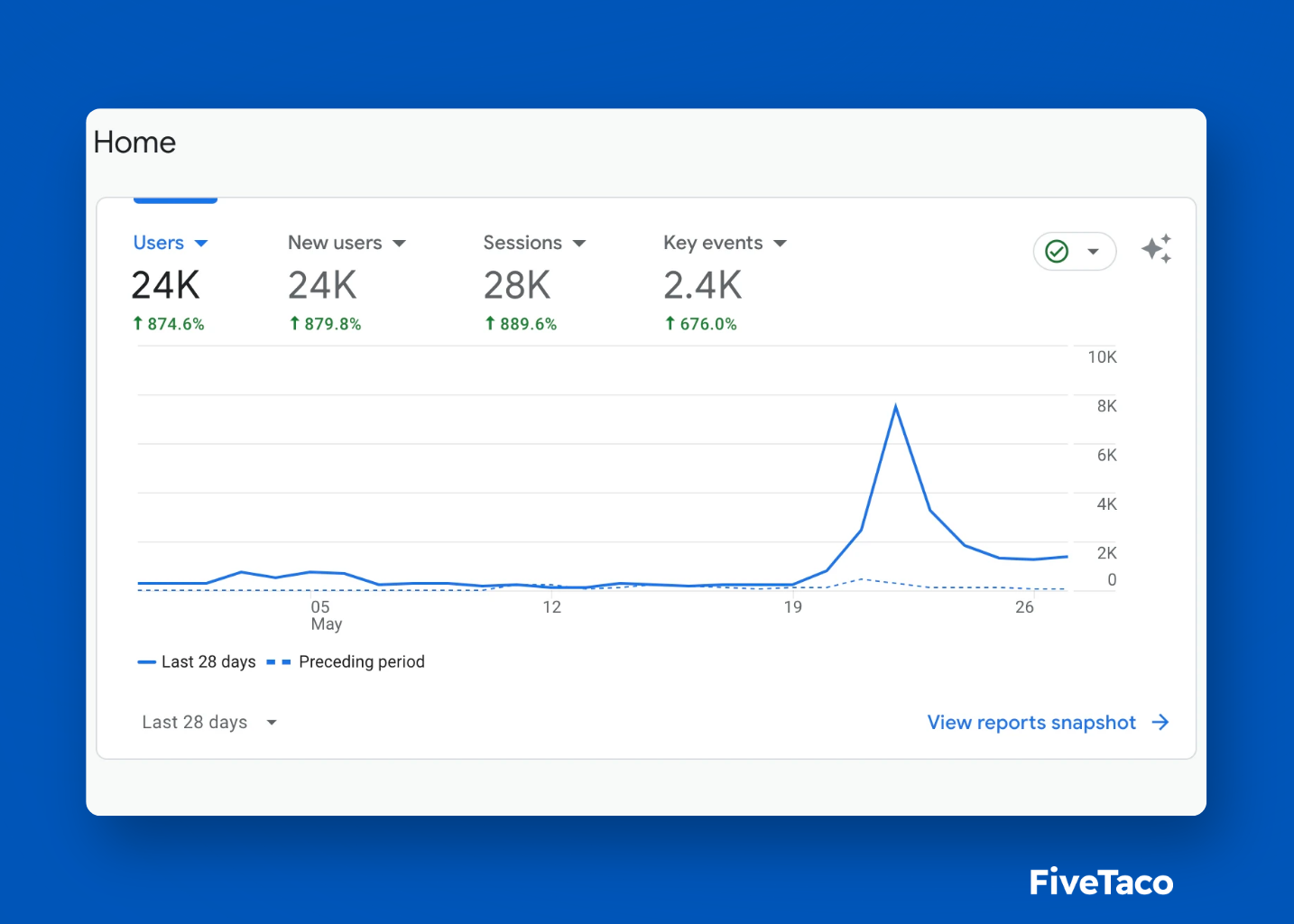1294x924 pixels.
Task: Click the 4K y-axis label
Action: click(1107, 504)
